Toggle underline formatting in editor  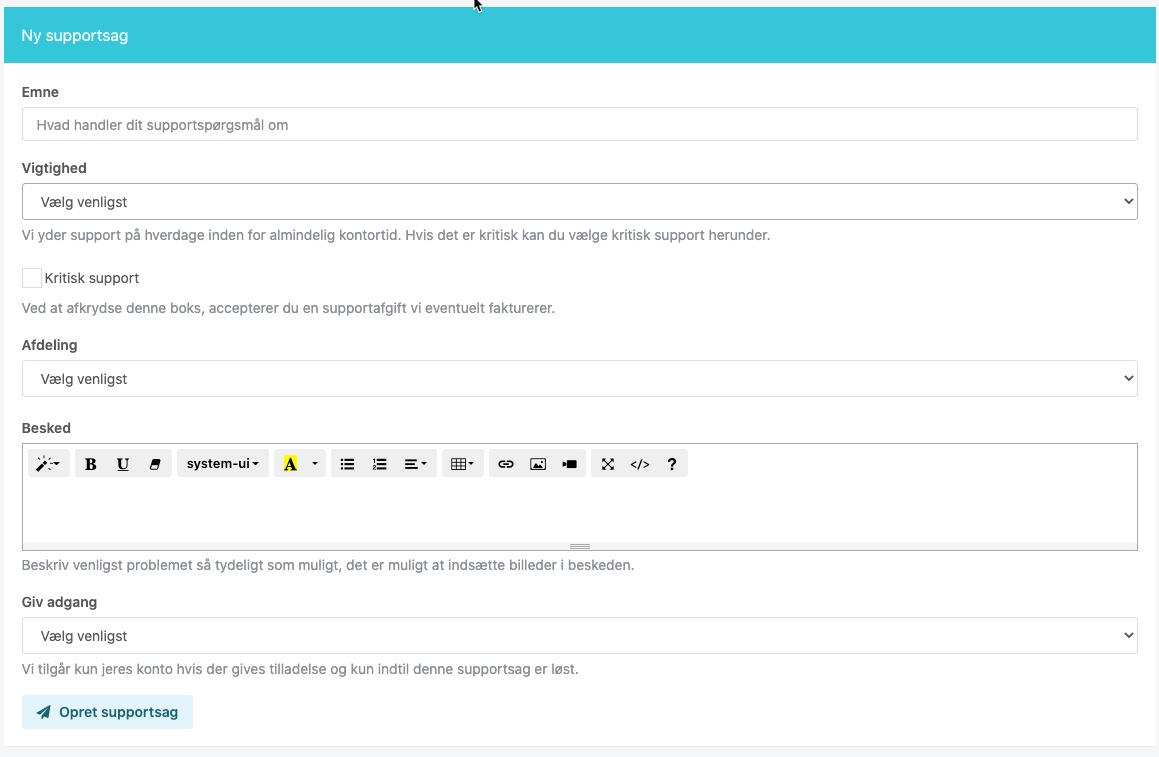point(123,464)
